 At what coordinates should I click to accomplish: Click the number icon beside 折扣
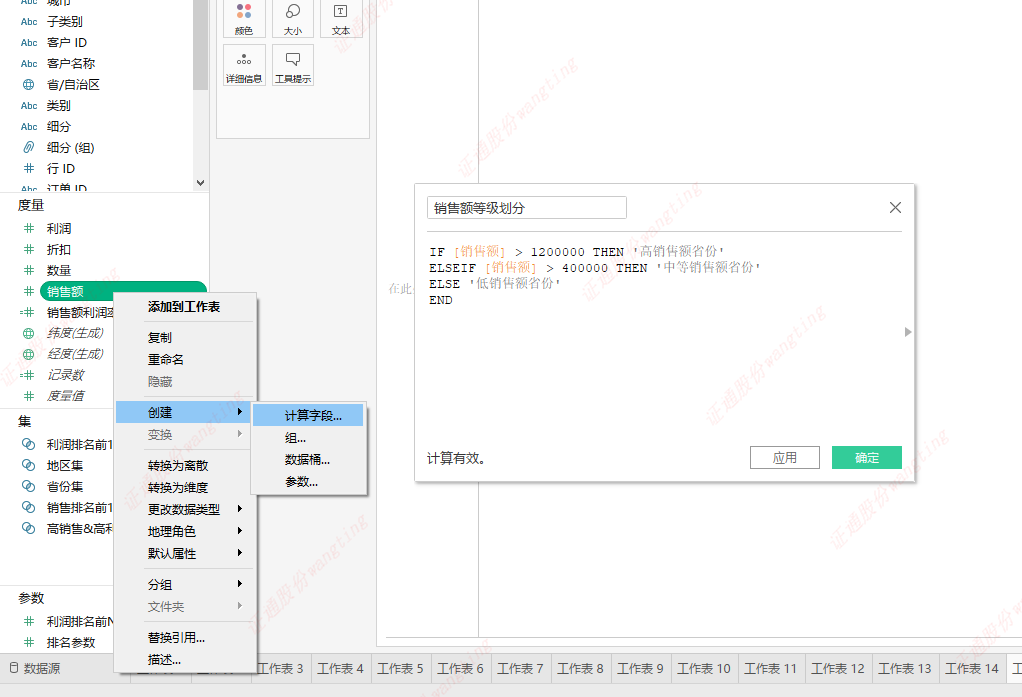point(29,250)
